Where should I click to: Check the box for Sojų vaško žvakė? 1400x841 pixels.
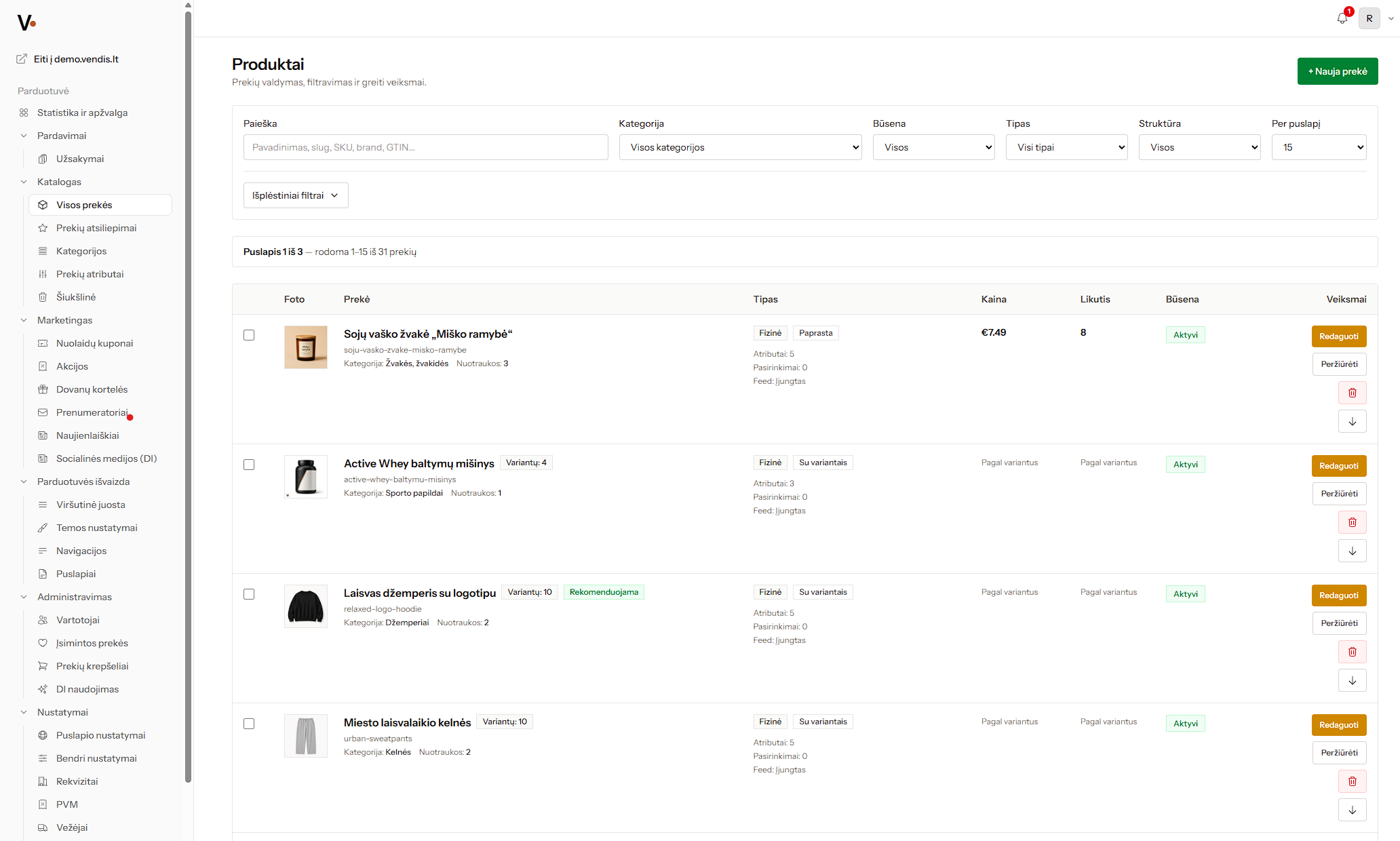pyautogui.click(x=249, y=335)
